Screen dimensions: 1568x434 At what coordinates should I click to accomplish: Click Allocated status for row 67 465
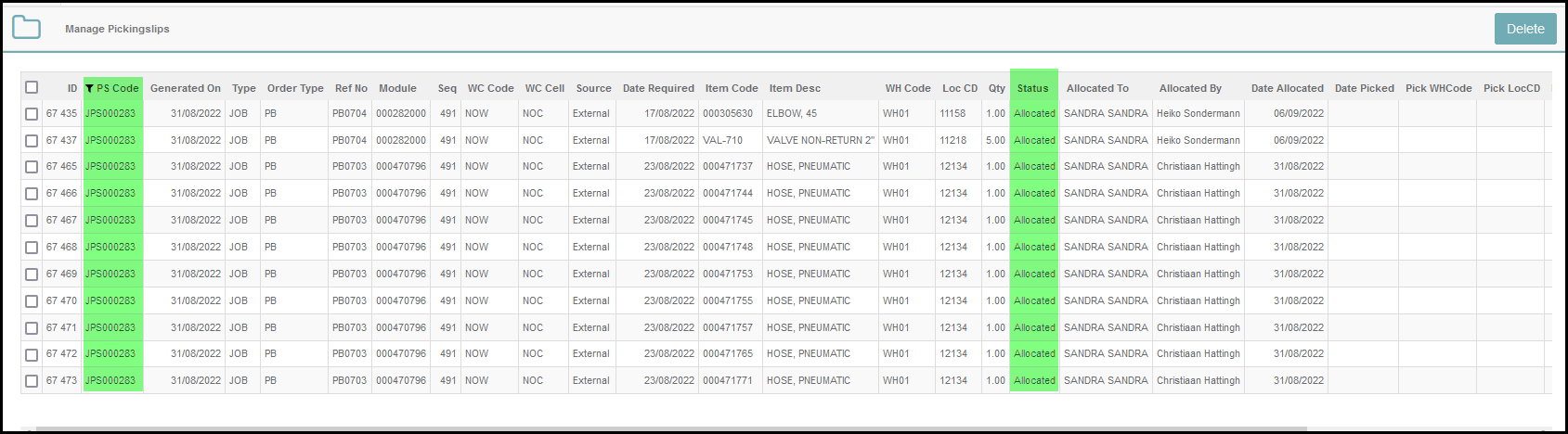click(x=1034, y=167)
